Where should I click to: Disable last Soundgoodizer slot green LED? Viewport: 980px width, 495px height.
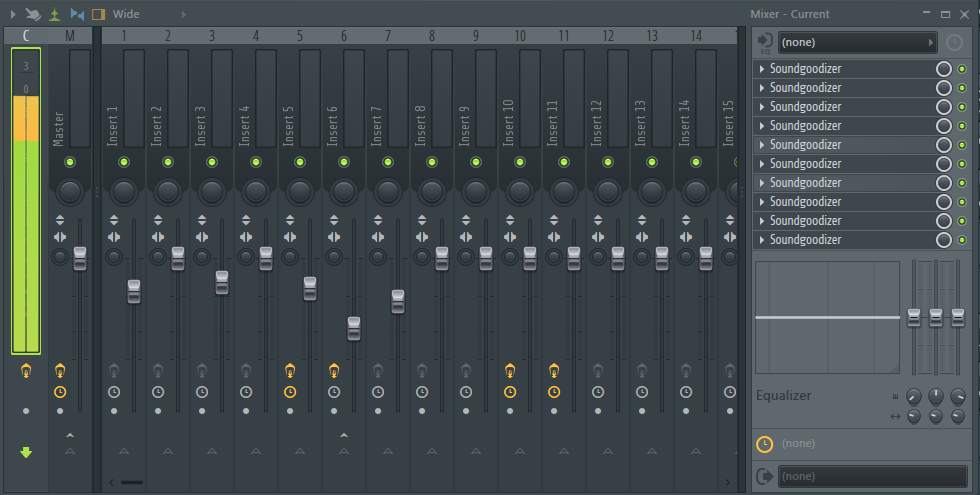962,240
